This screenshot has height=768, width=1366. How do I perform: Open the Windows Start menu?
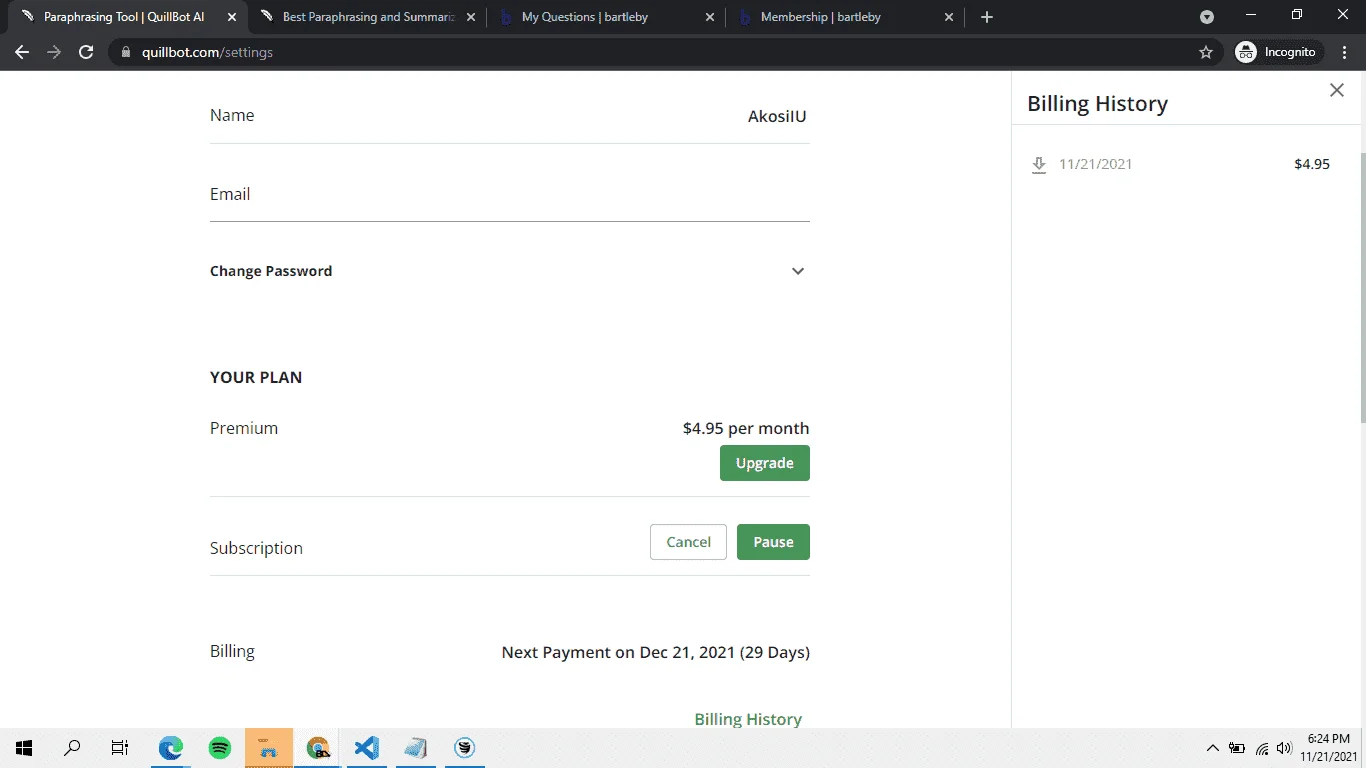(x=24, y=748)
